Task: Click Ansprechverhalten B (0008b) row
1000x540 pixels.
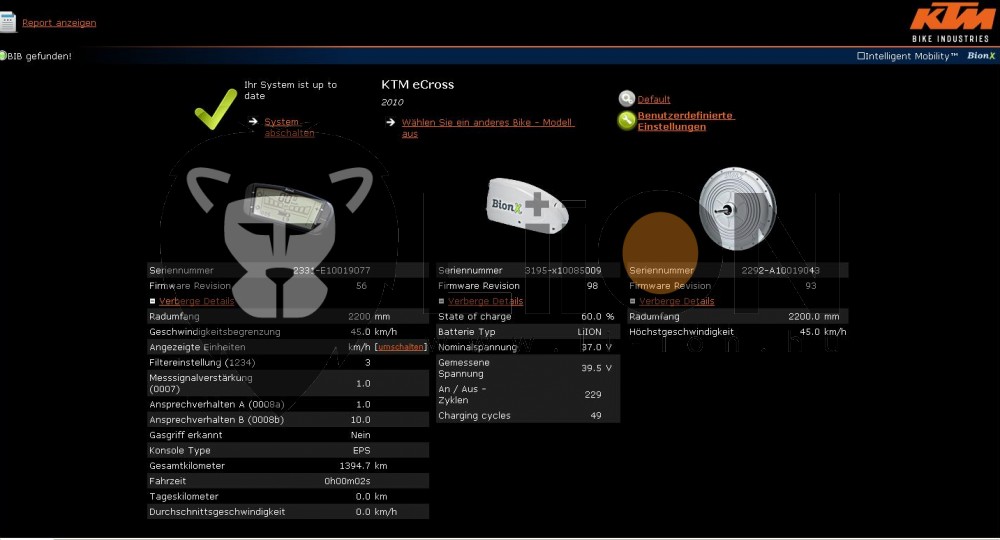Action: [x=288, y=420]
